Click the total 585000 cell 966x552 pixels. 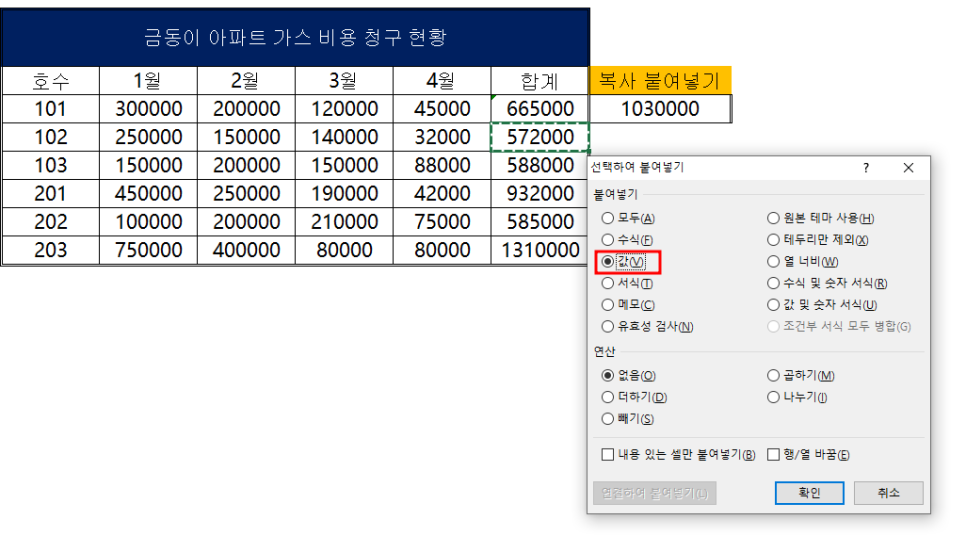(x=540, y=222)
